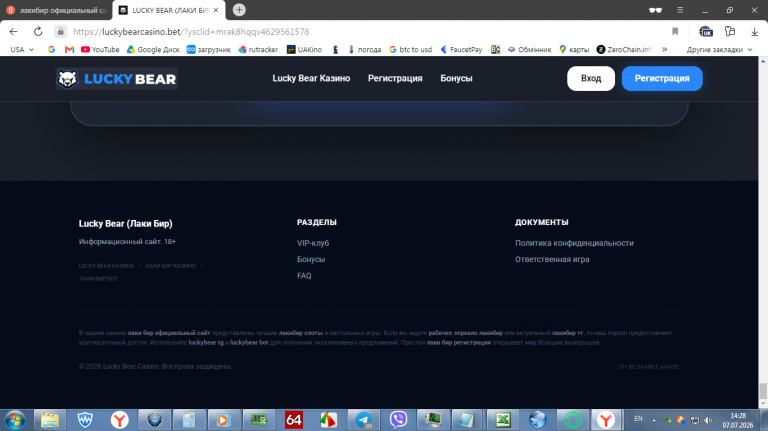The image size is (768, 431).
Task: Open Политика конфиденциальности link
Action: [574, 243]
